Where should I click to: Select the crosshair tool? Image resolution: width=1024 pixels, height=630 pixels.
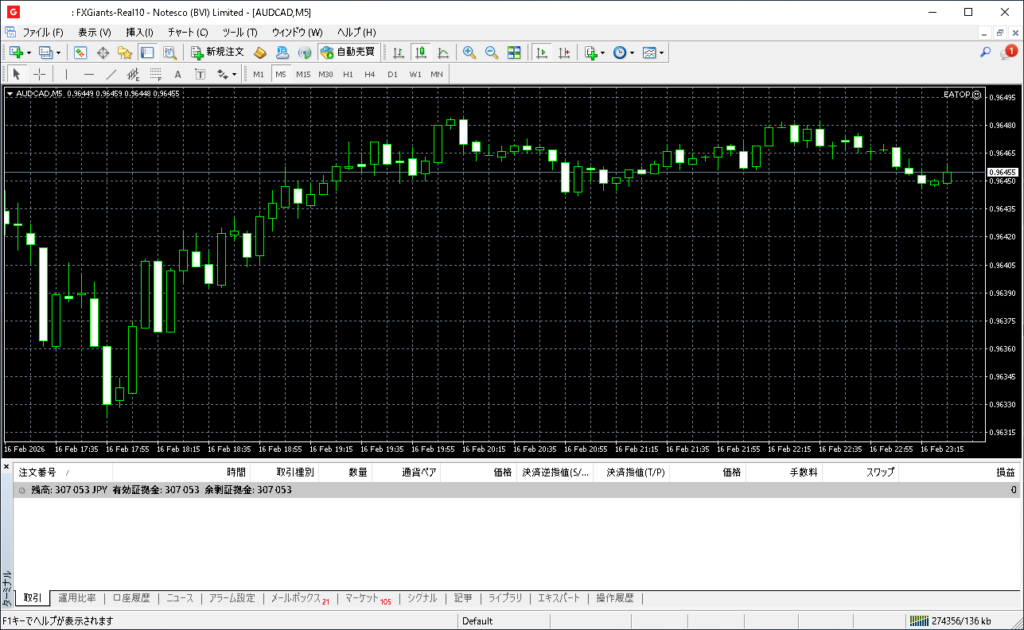39,74
